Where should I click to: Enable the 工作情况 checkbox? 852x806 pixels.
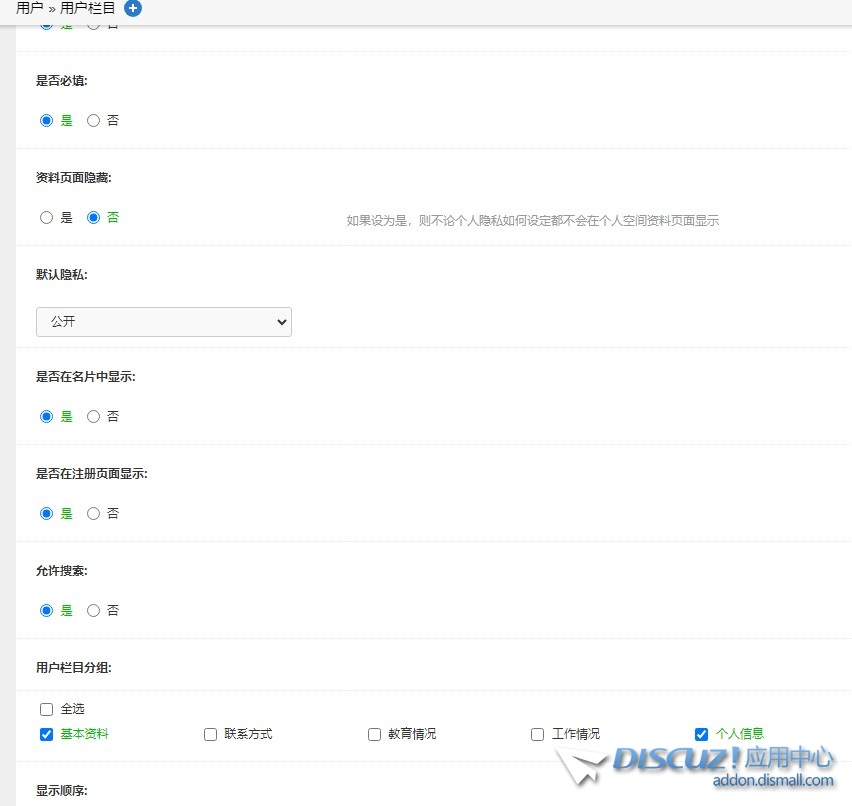coord(537,733)
